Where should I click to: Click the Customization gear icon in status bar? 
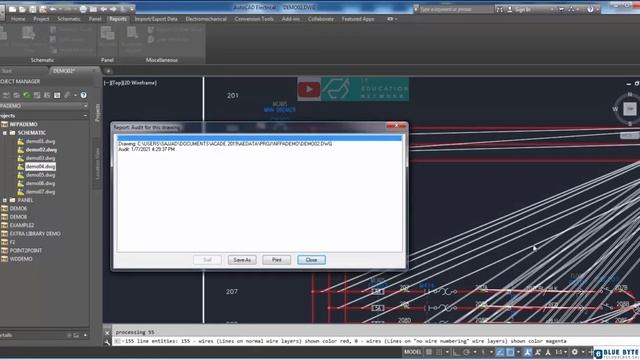575,352
